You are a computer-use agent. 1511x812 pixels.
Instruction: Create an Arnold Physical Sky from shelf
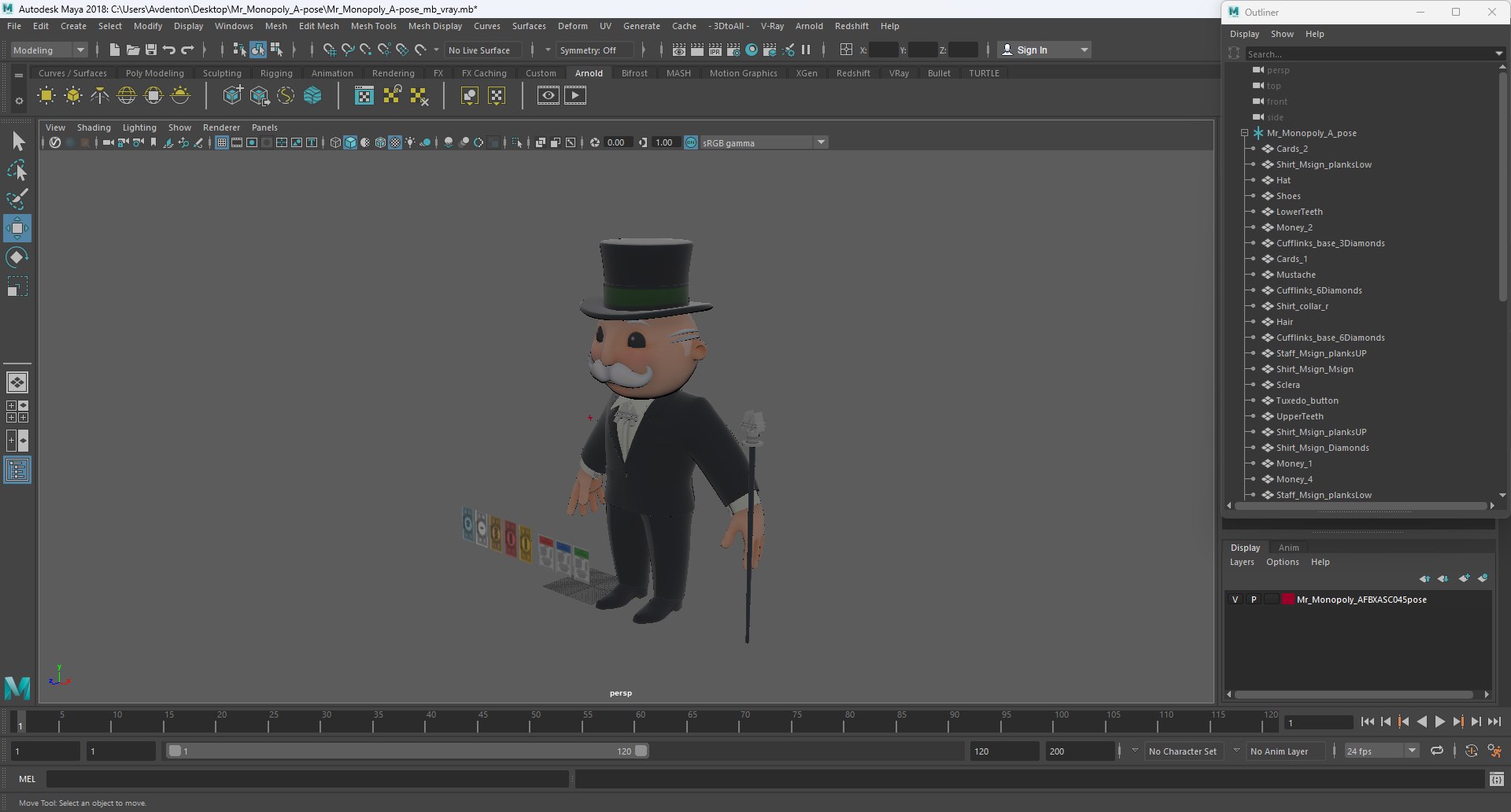[180, 96]
